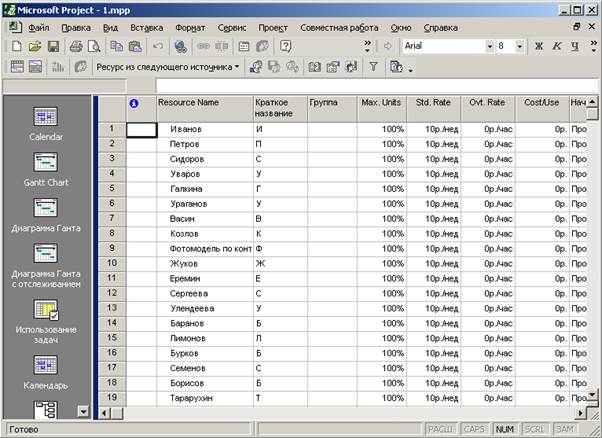The height and width of the screenshot is (438, 602).
Task: Expand Ресурс из следующего источника dropdown
Action: click(x=236, y=67)
